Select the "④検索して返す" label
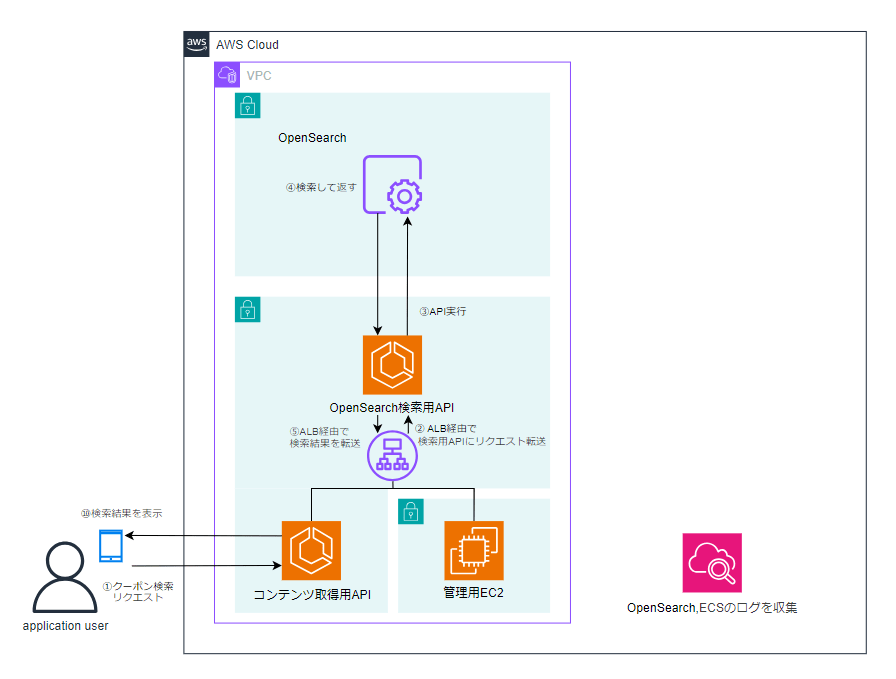 [321, 187]
